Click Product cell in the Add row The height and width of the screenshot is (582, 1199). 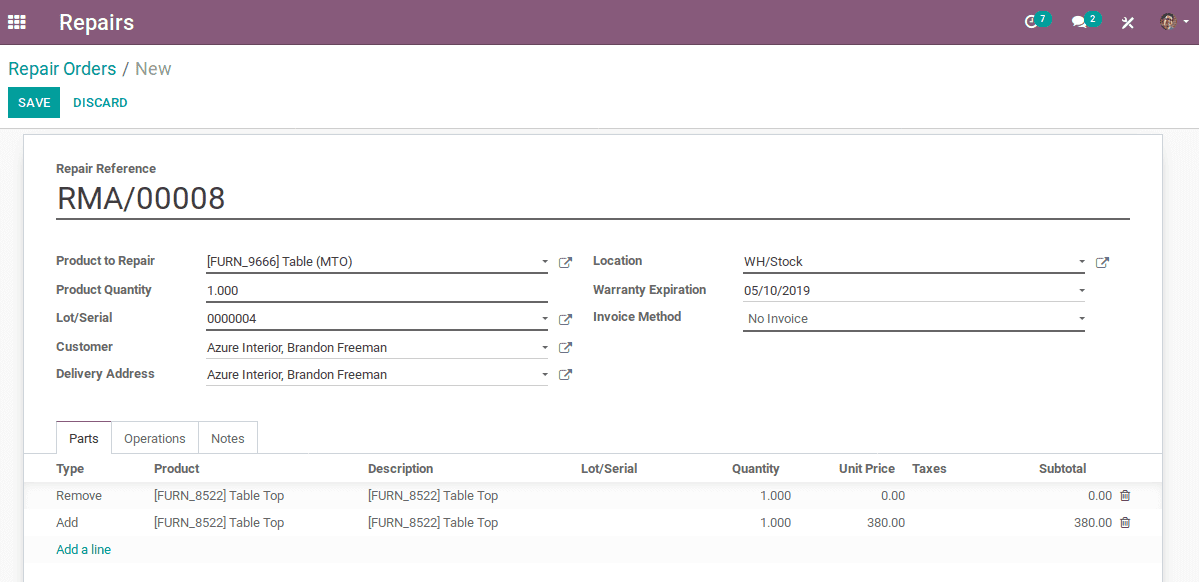click(219, 523)
